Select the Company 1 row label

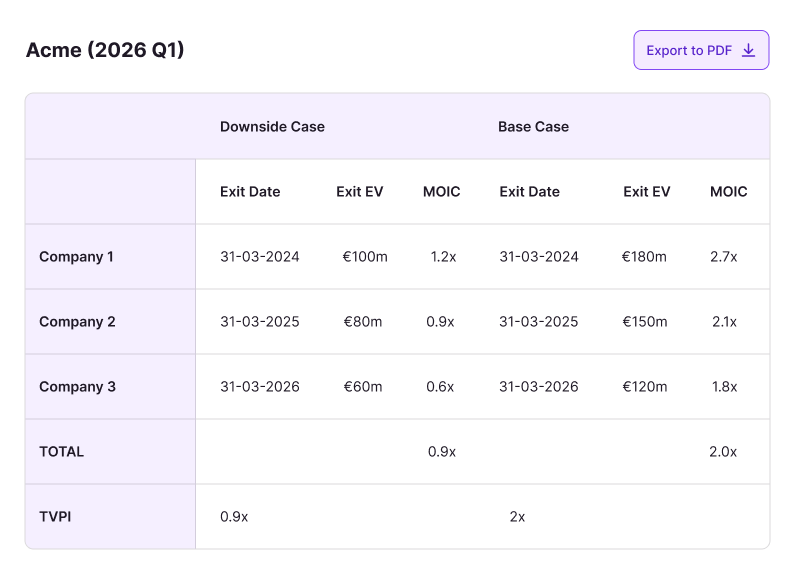(76, 257)
